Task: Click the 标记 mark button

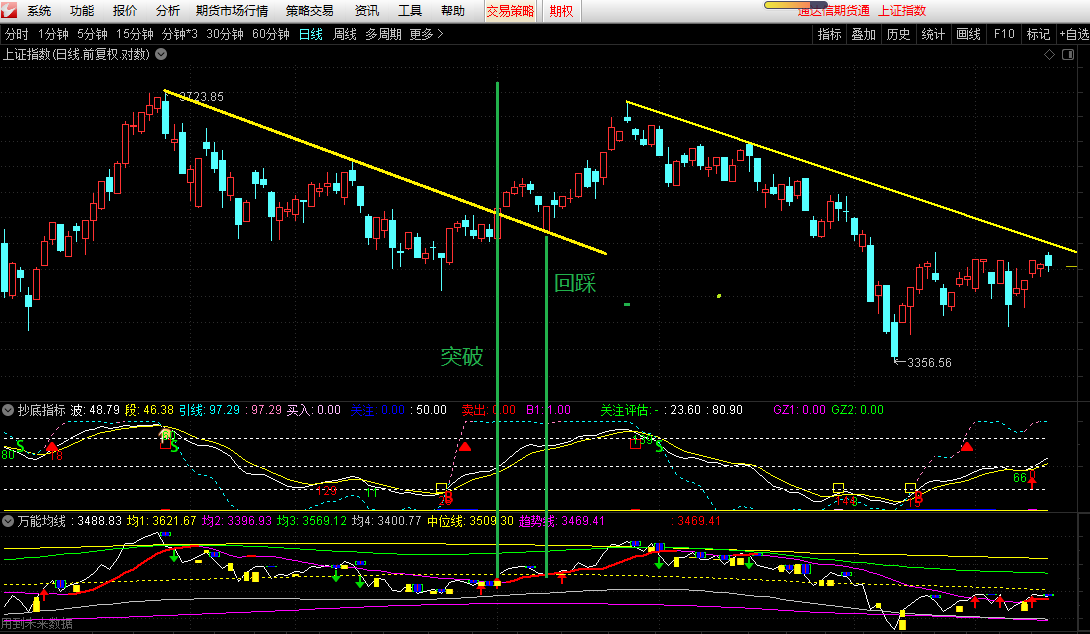Action: click(x=1038, y=34)
